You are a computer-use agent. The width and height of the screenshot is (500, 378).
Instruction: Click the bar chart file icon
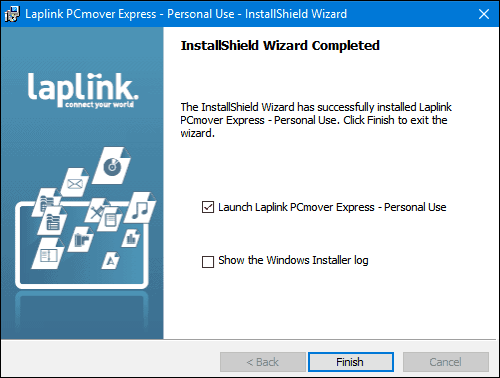point(131,238)
